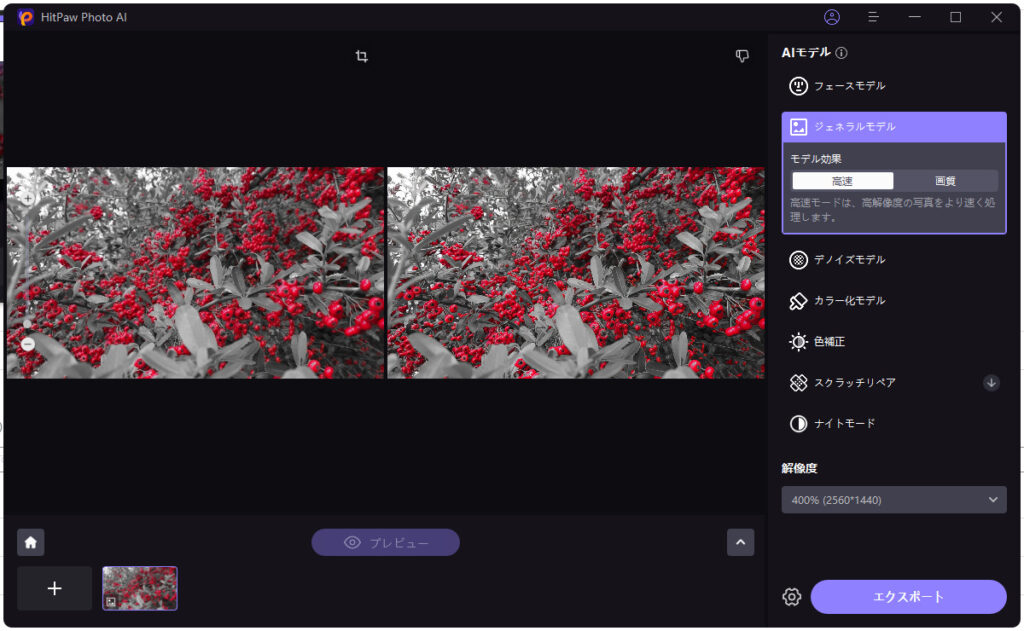Viewport: 1024px width, 631px height.
Task: Open the user account icon
Action: [832, 17]
